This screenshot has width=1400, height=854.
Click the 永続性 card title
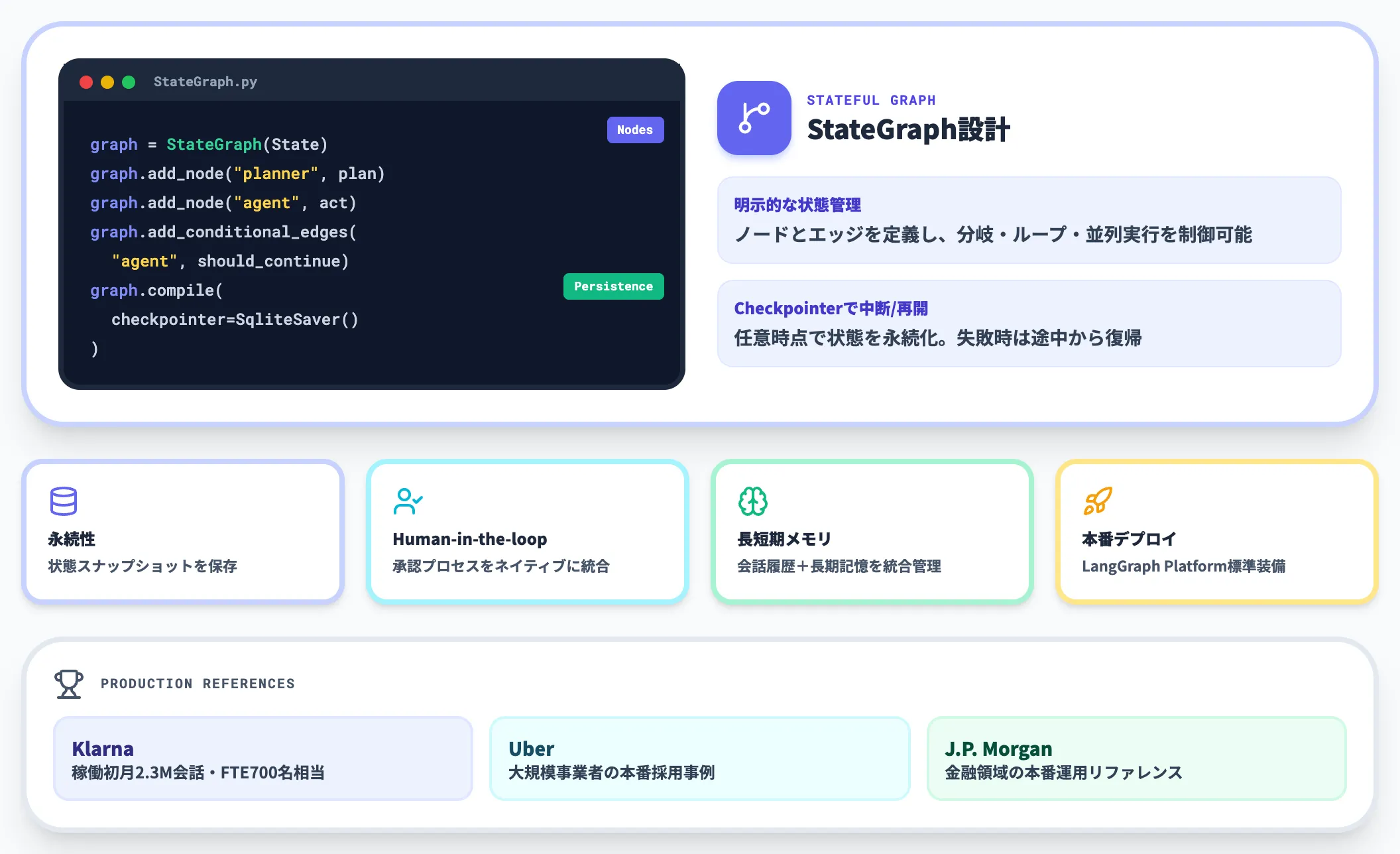(72, 539)
